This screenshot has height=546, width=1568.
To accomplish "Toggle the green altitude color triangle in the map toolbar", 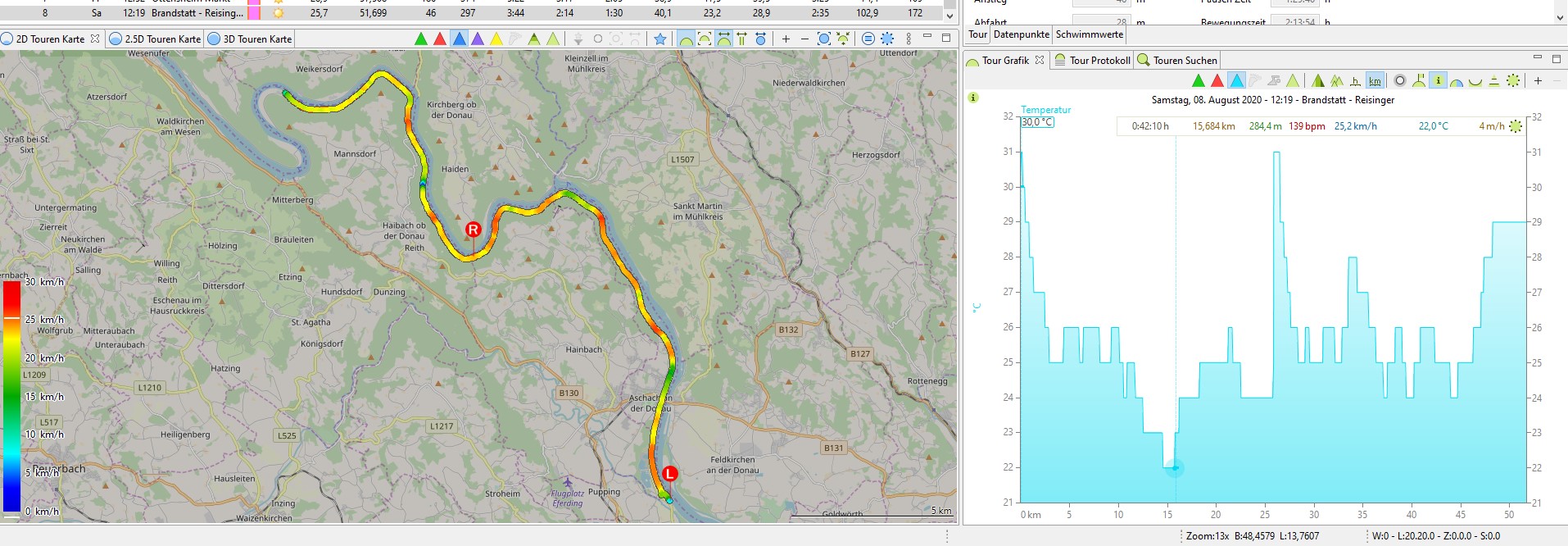I will point(421,39).
